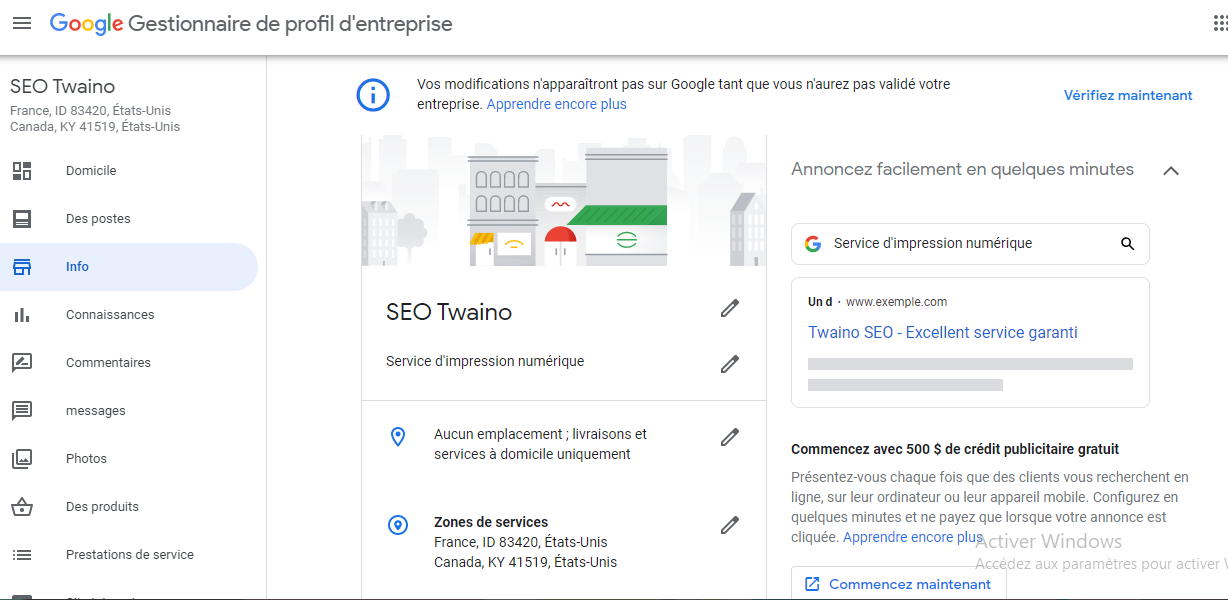Click the Annoncez facilement en quelques minutes heading
Viewport: 1228px width, 600px height.
(x=962, y=169)
